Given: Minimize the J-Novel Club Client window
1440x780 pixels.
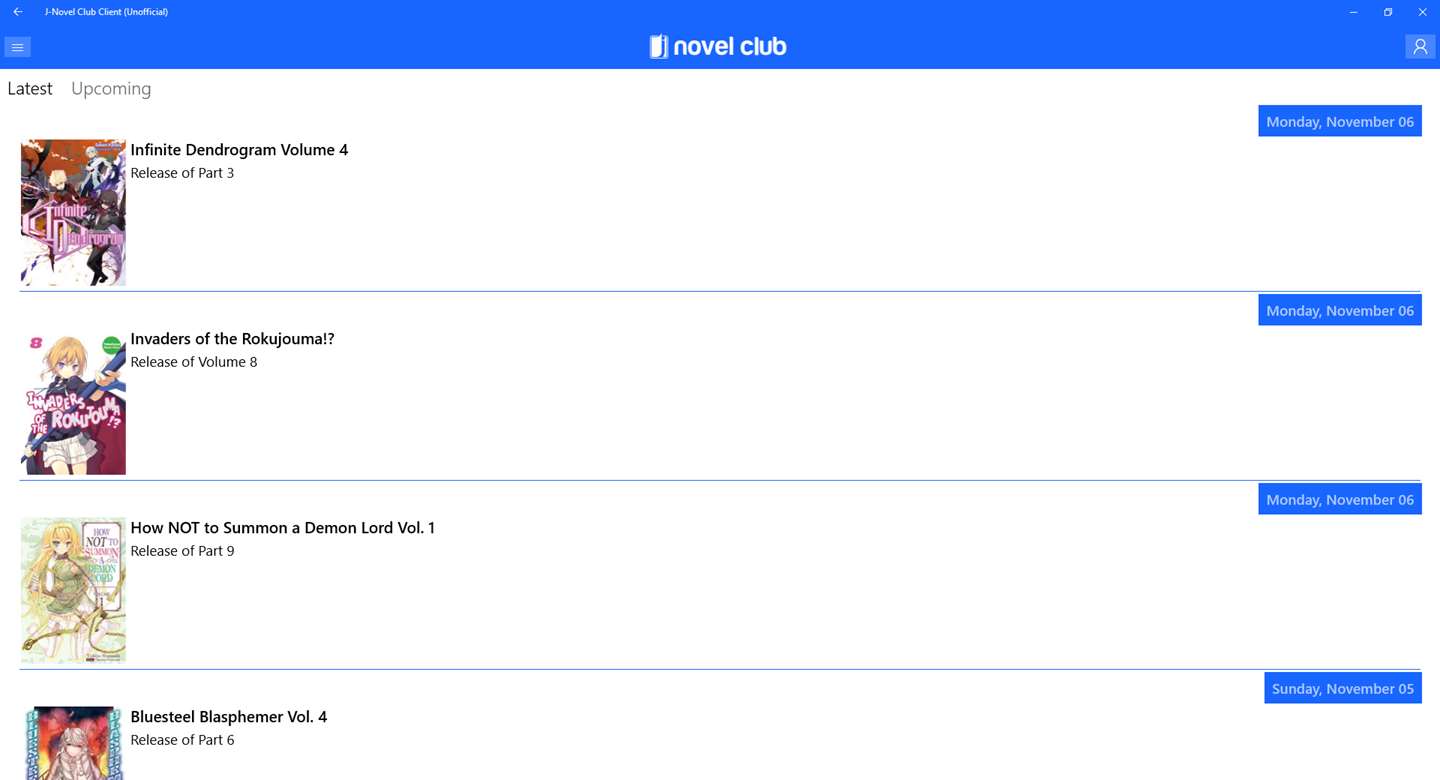Looking at the screenshot, I should (x=1353, y=12).
